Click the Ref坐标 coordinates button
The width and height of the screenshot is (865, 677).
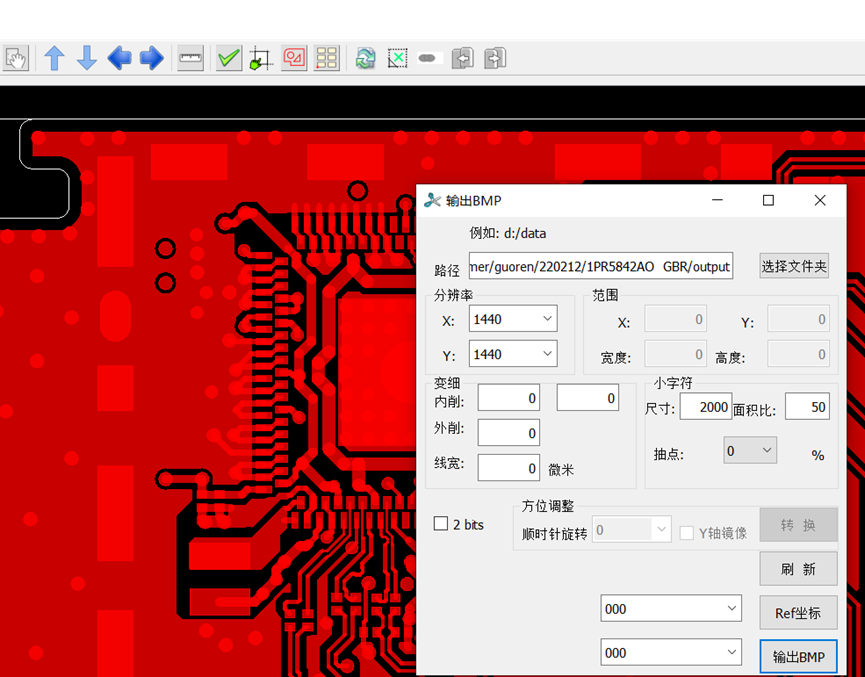(798, 613)
